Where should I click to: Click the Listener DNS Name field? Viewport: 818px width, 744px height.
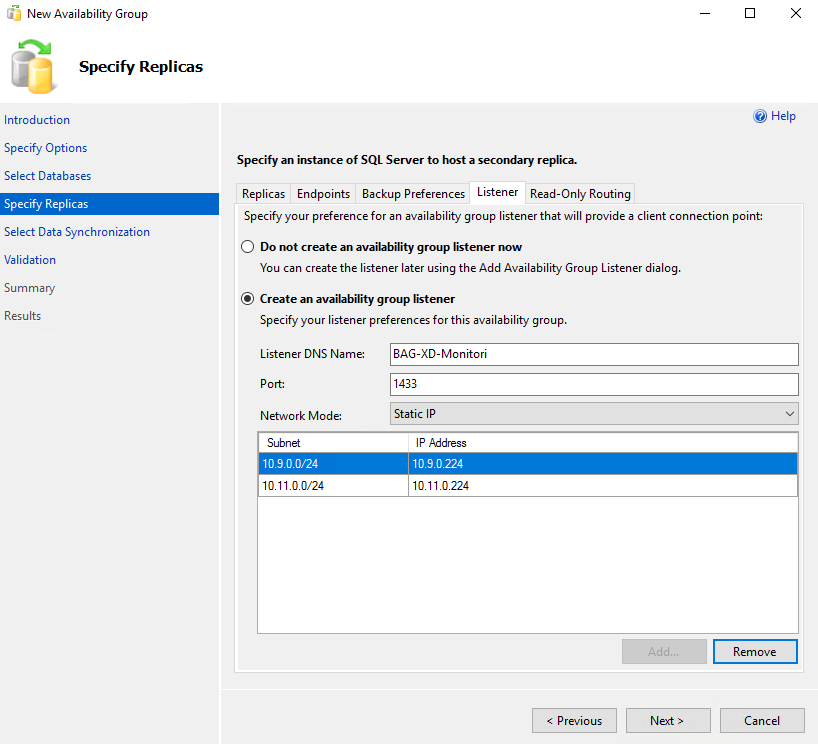(594, 354)
